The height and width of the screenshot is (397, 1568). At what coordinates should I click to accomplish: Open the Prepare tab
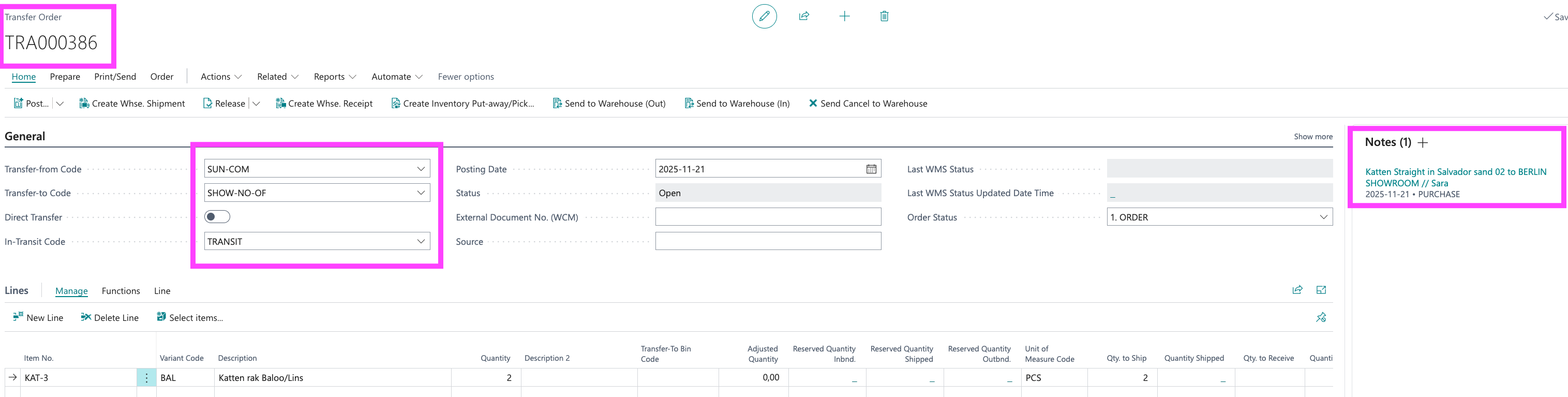pyautogui.click(x=65, y=77)
